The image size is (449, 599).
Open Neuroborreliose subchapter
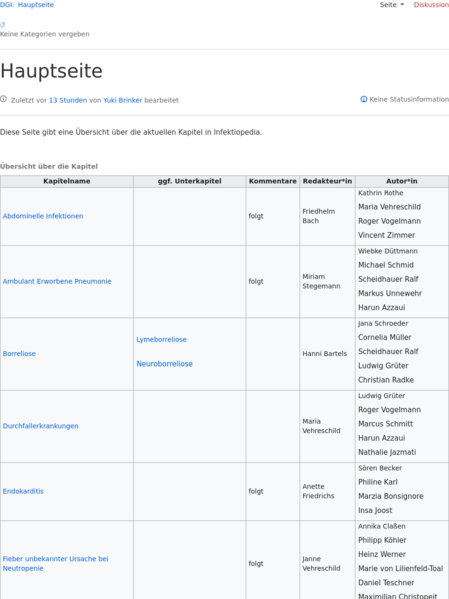click(x=165, y=364)
